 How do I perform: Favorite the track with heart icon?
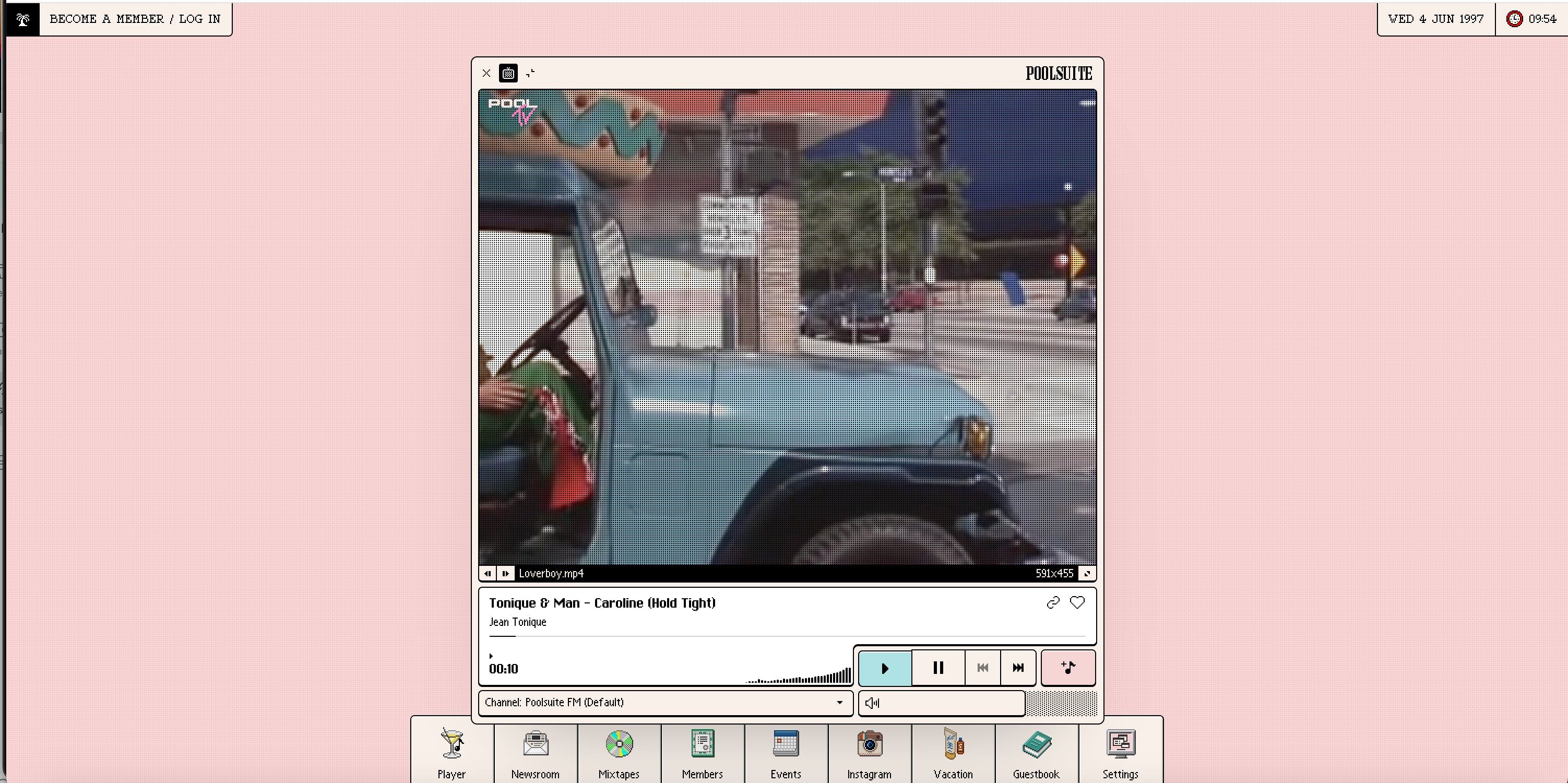click(x=1077, y=603)
